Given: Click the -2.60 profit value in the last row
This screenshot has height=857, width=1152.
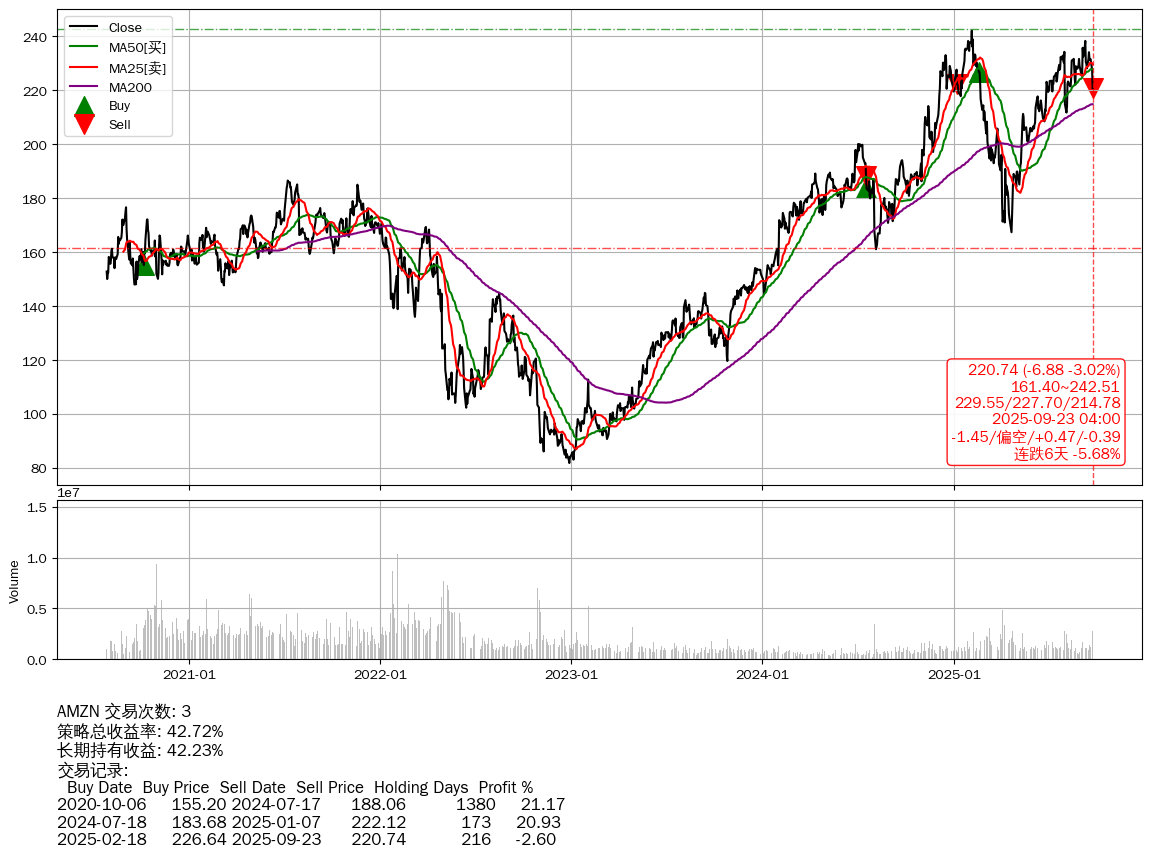Looking at the screenshot, I should [535, 839].
